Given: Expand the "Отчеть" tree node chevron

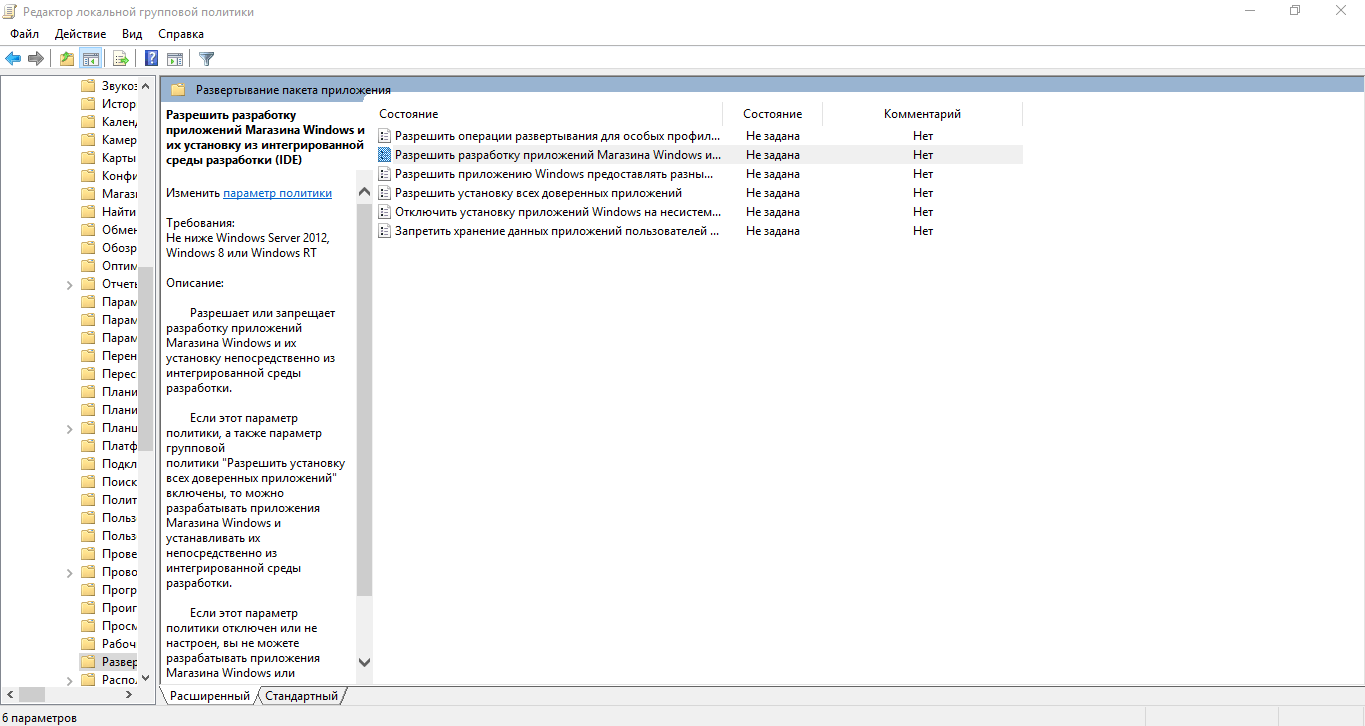Looking at the screenshot, I should [69, 284].
